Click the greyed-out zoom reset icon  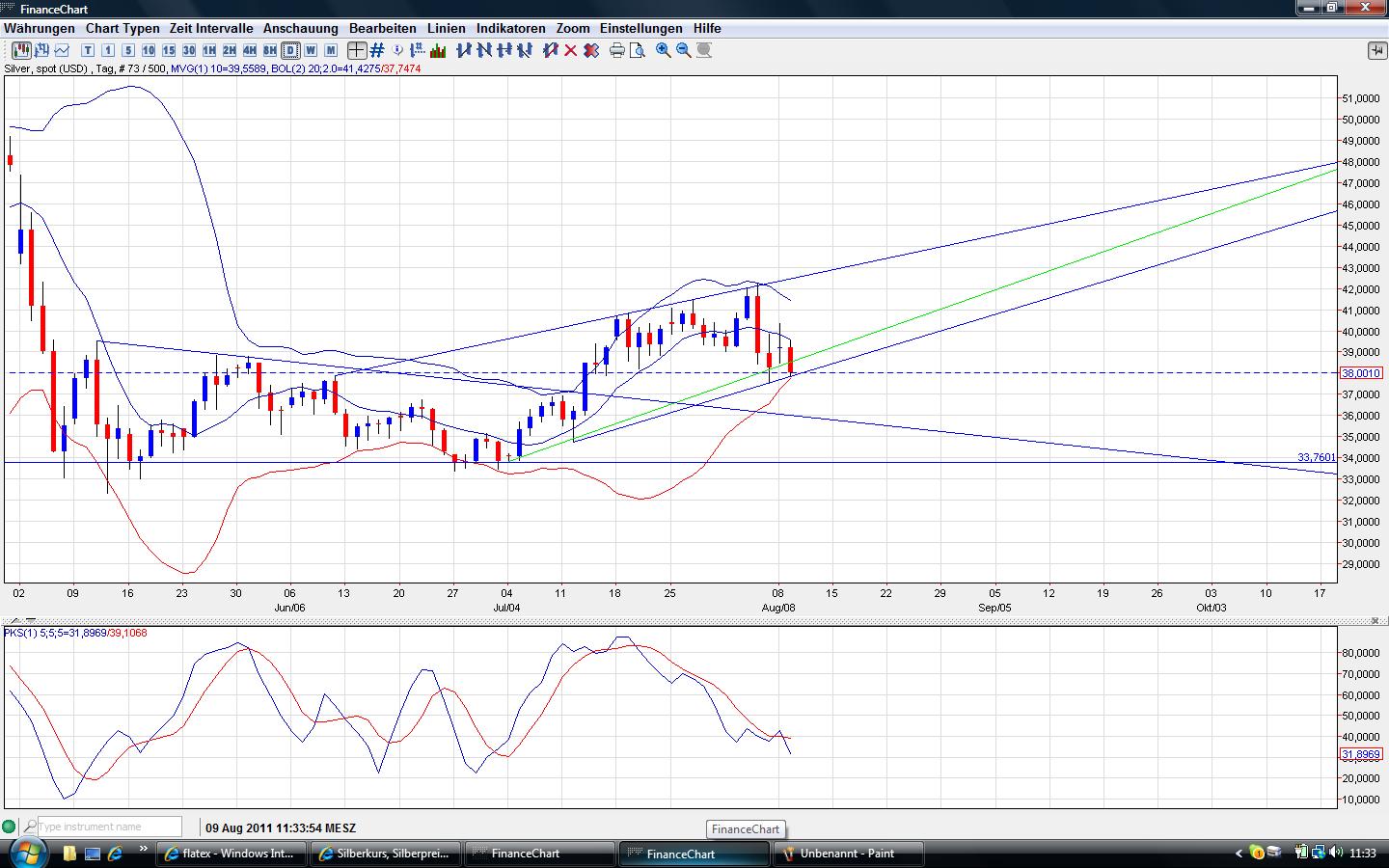tap(704, 50)
